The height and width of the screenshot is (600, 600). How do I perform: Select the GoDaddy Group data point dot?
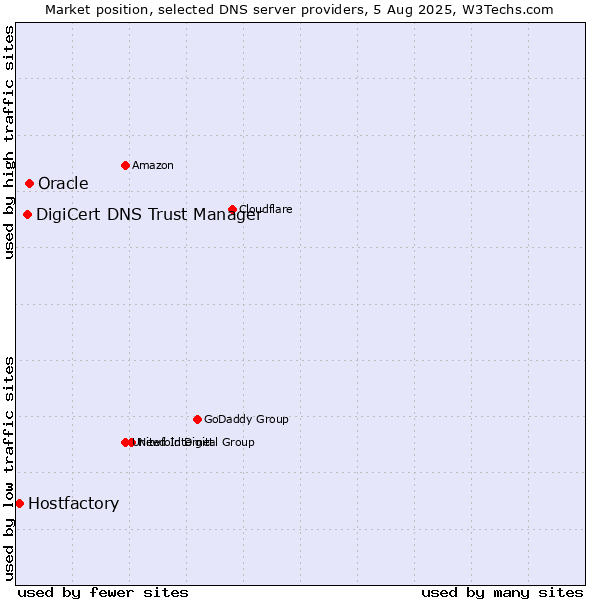pyautogui.click(x=197, y=419)
